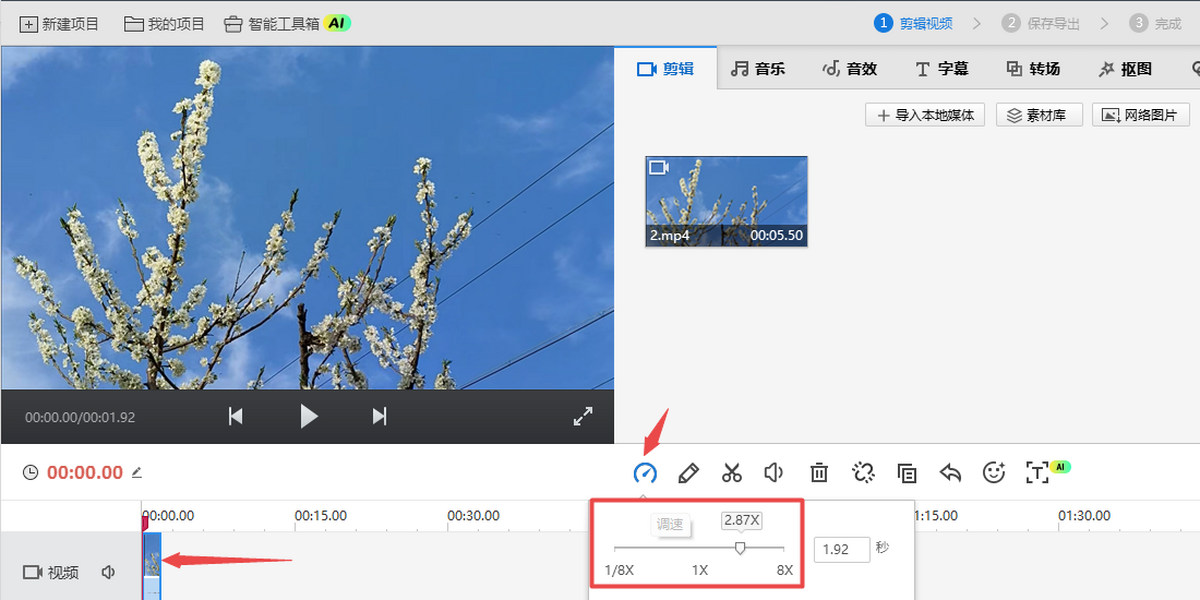Open the smiley face sticker tool
The width and height of the screenshot is (1200, 600).
(x=994, y=473)
